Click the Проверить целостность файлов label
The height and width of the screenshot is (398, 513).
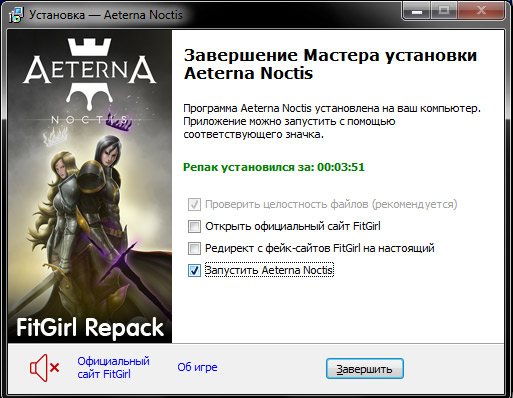click(331, 204)
